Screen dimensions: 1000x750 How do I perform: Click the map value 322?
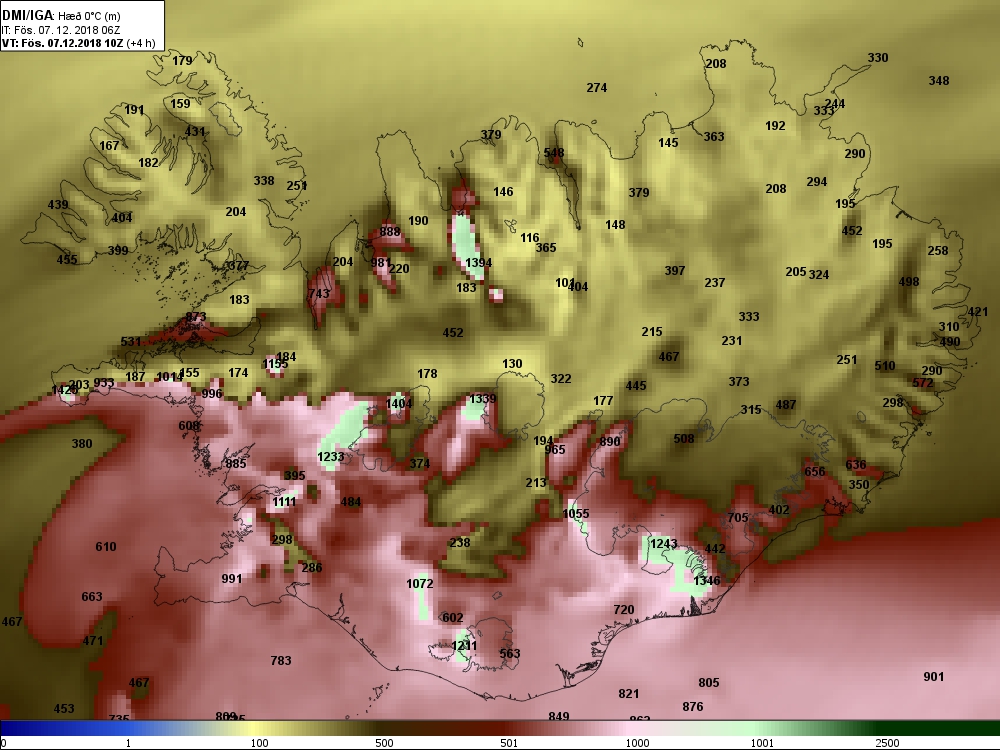point(561,378)
